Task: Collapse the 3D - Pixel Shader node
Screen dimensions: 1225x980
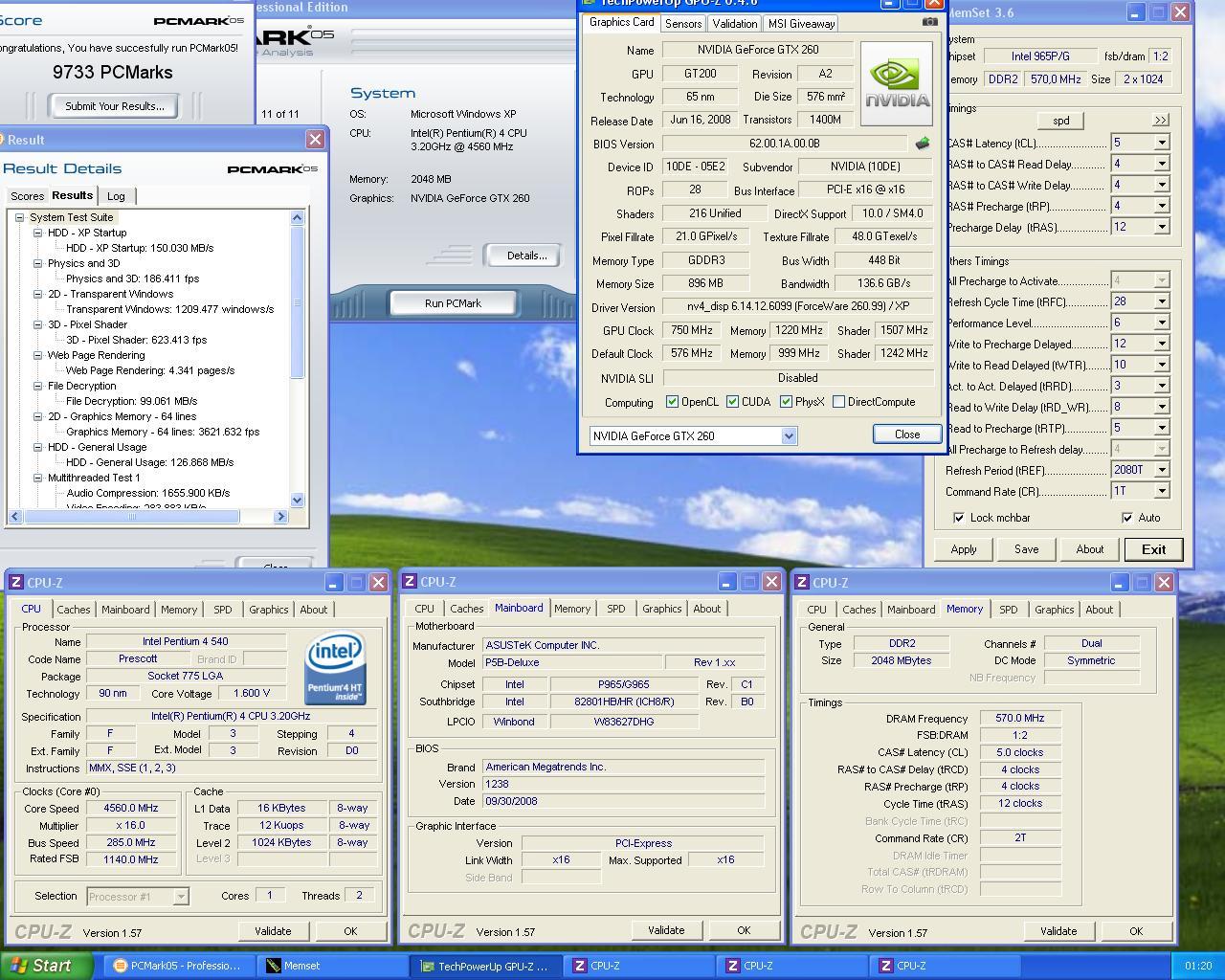Action: (37, 324)
